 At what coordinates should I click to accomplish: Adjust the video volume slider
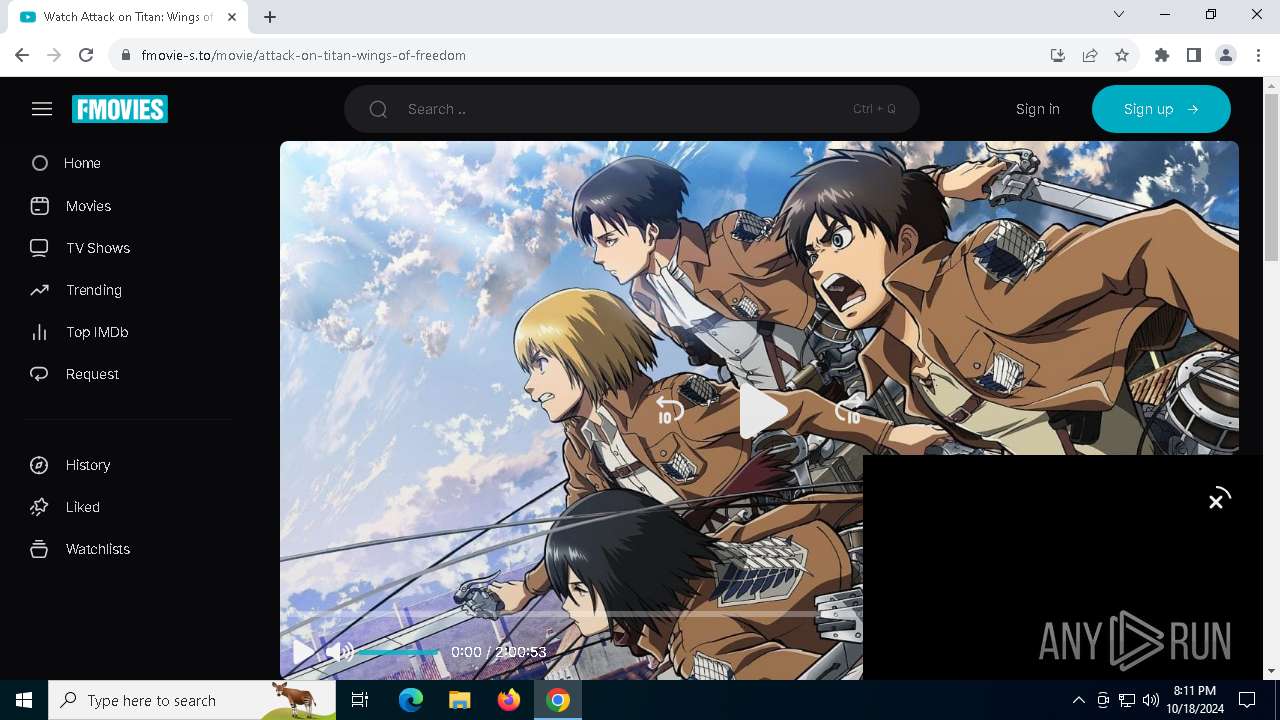point(398,652)
